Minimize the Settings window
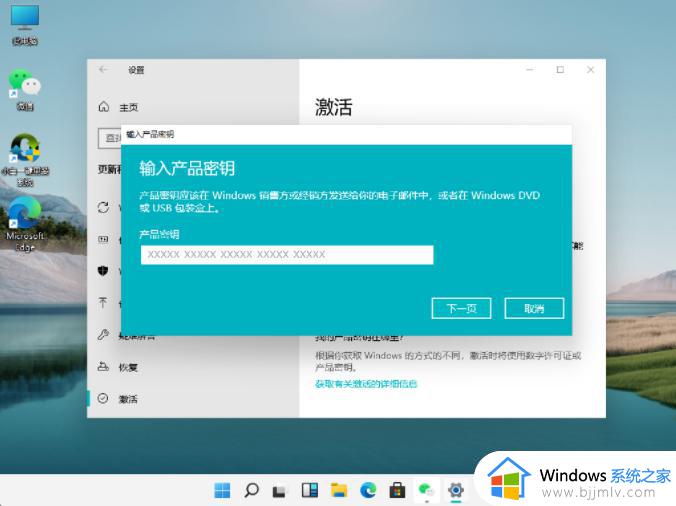 click(x=530, y=69)
